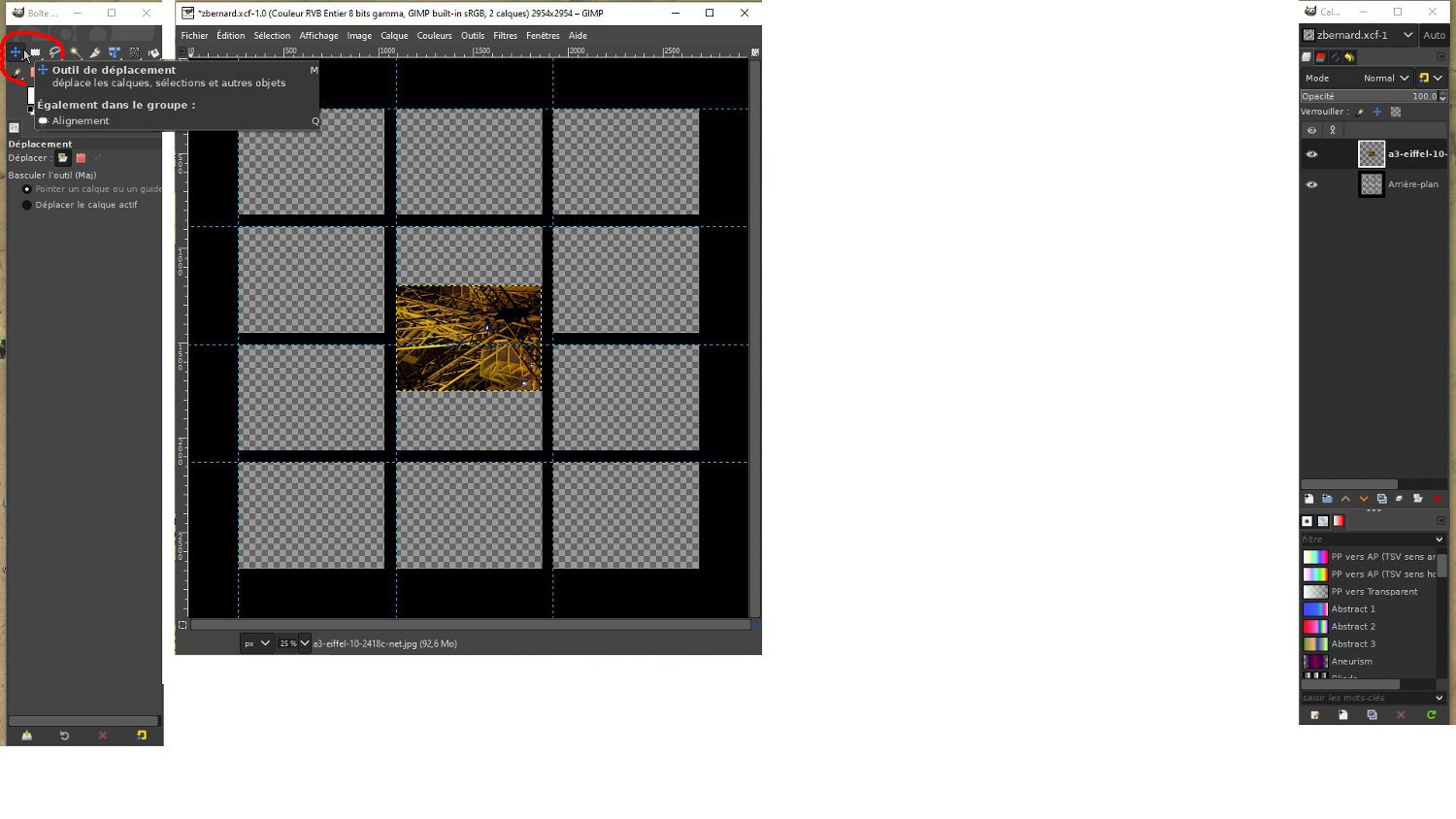Viewport: 1456px width, 819px height.
Task: Open the Filtres menu
Action: coord(506,36)
